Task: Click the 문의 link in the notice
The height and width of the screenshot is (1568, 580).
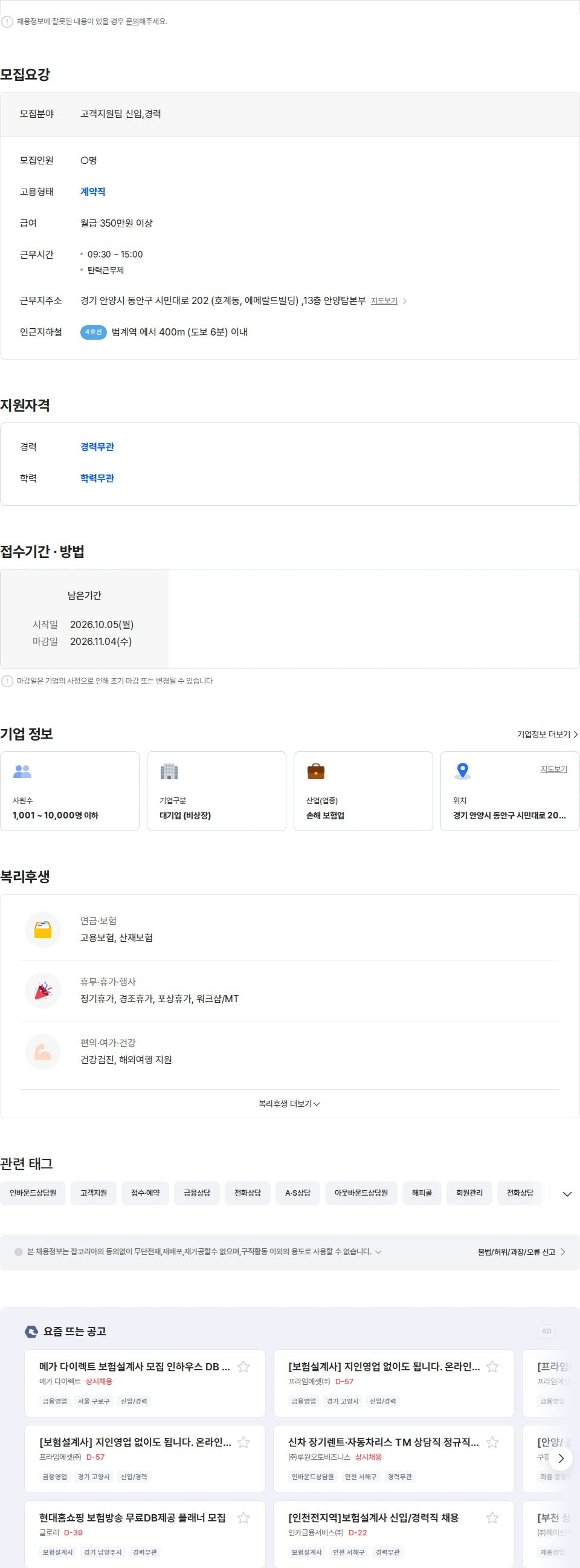Action: (132, 21)
